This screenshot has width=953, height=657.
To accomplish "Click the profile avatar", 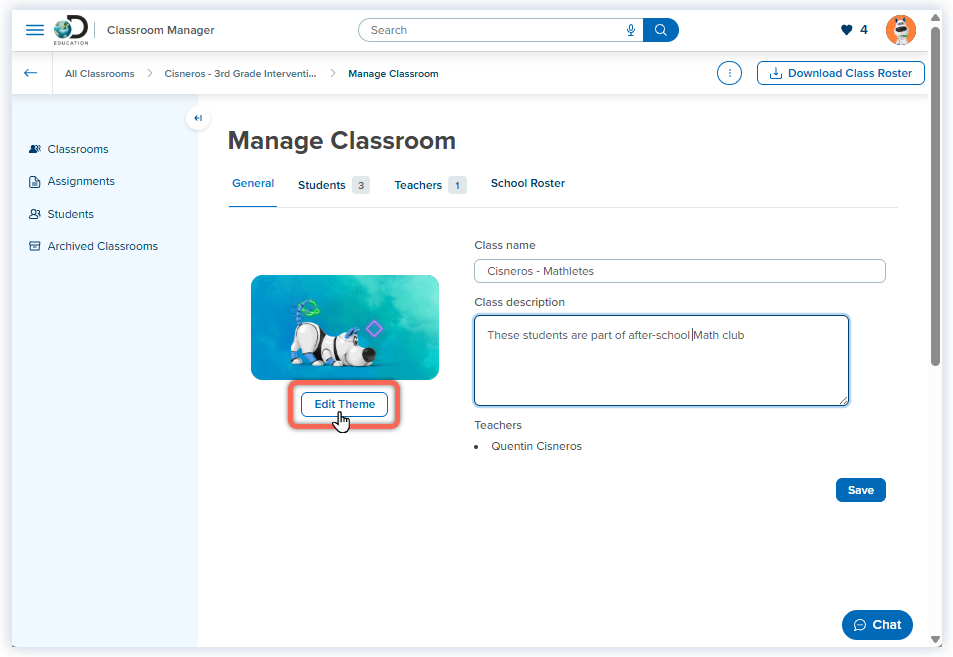I will pos(899,30).
